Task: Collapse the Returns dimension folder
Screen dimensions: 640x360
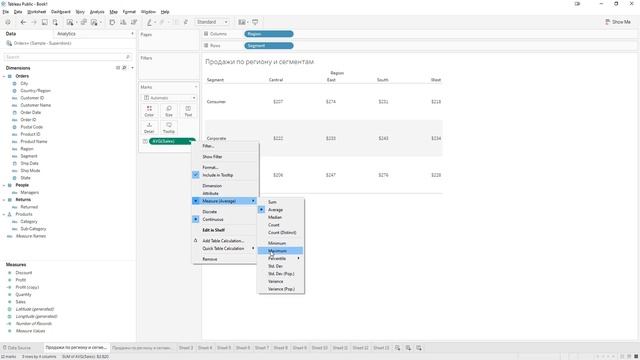Action: tap(4, 200)
